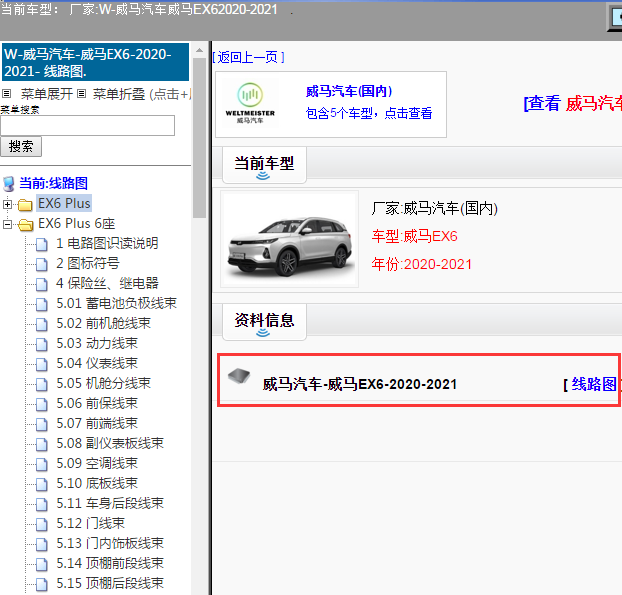622x595 pixels.
Task: Click page icon beside 5.03 动力线束
Action: [x=42, y=344]
